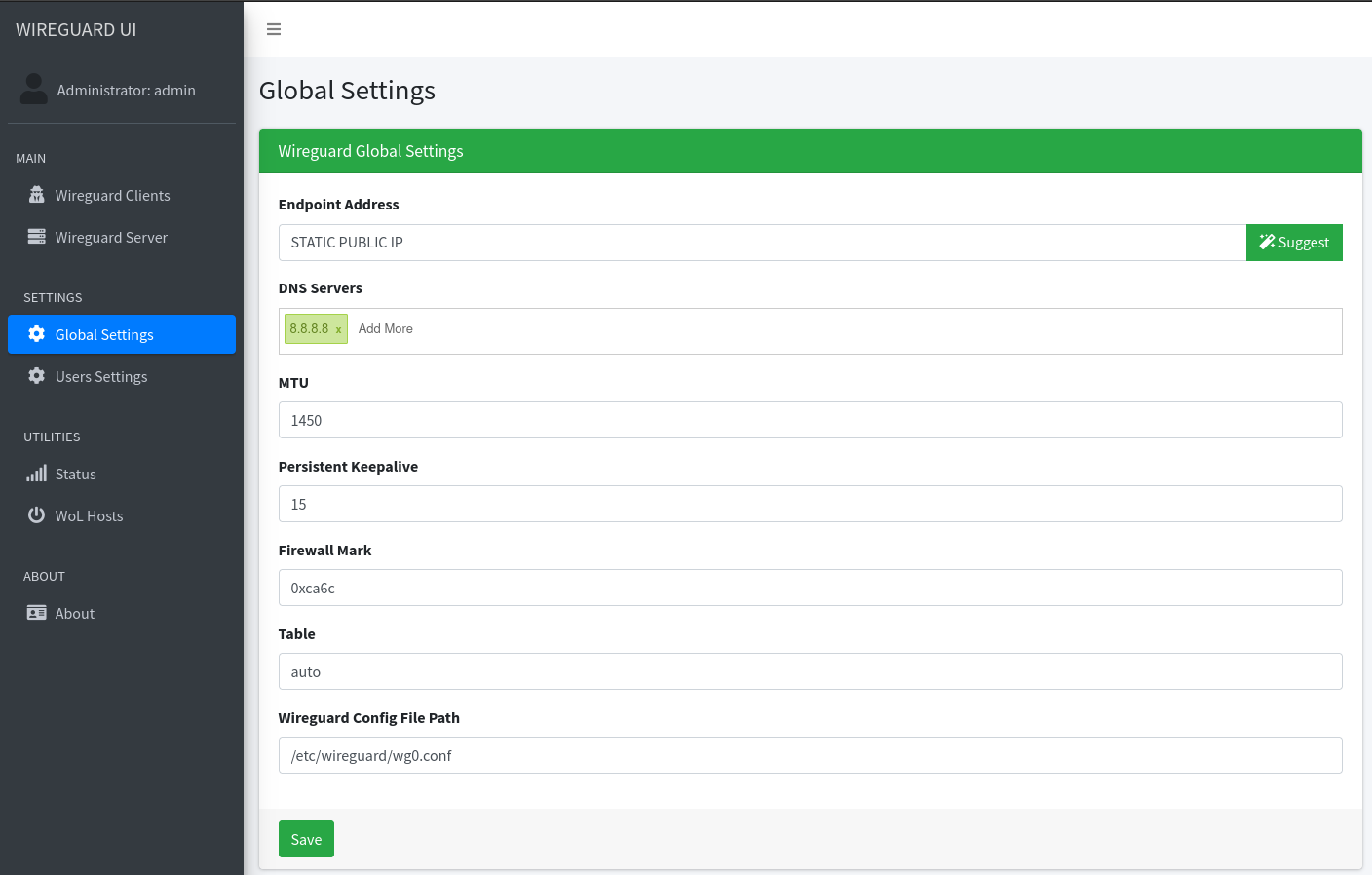The height and width of the screenshot is (875, 1372).
Task: Expand the UTILITIES sidebar section
Action: coord(52,437)
